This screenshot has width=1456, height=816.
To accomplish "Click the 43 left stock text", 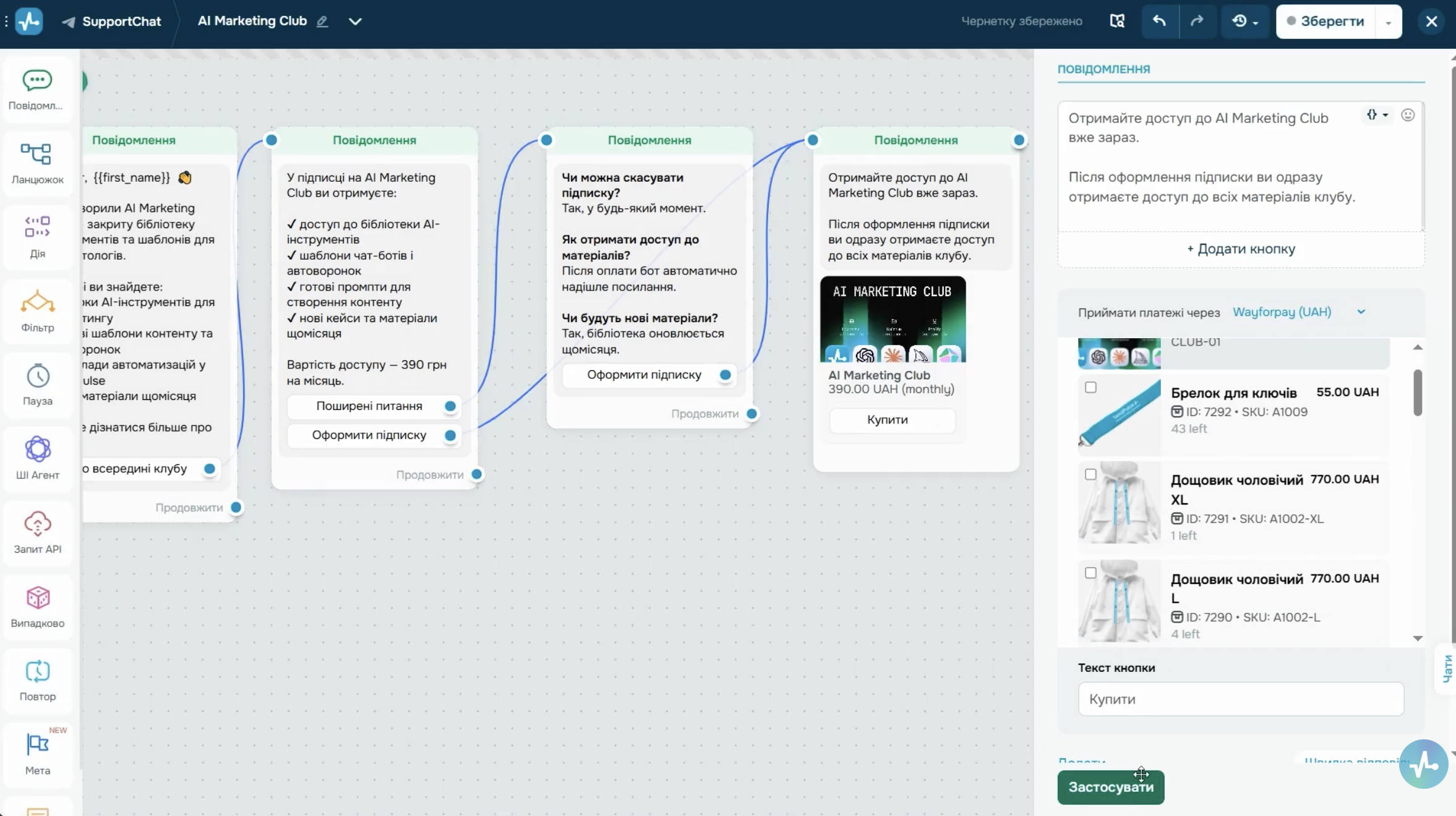I will [x=1188, y=429].
